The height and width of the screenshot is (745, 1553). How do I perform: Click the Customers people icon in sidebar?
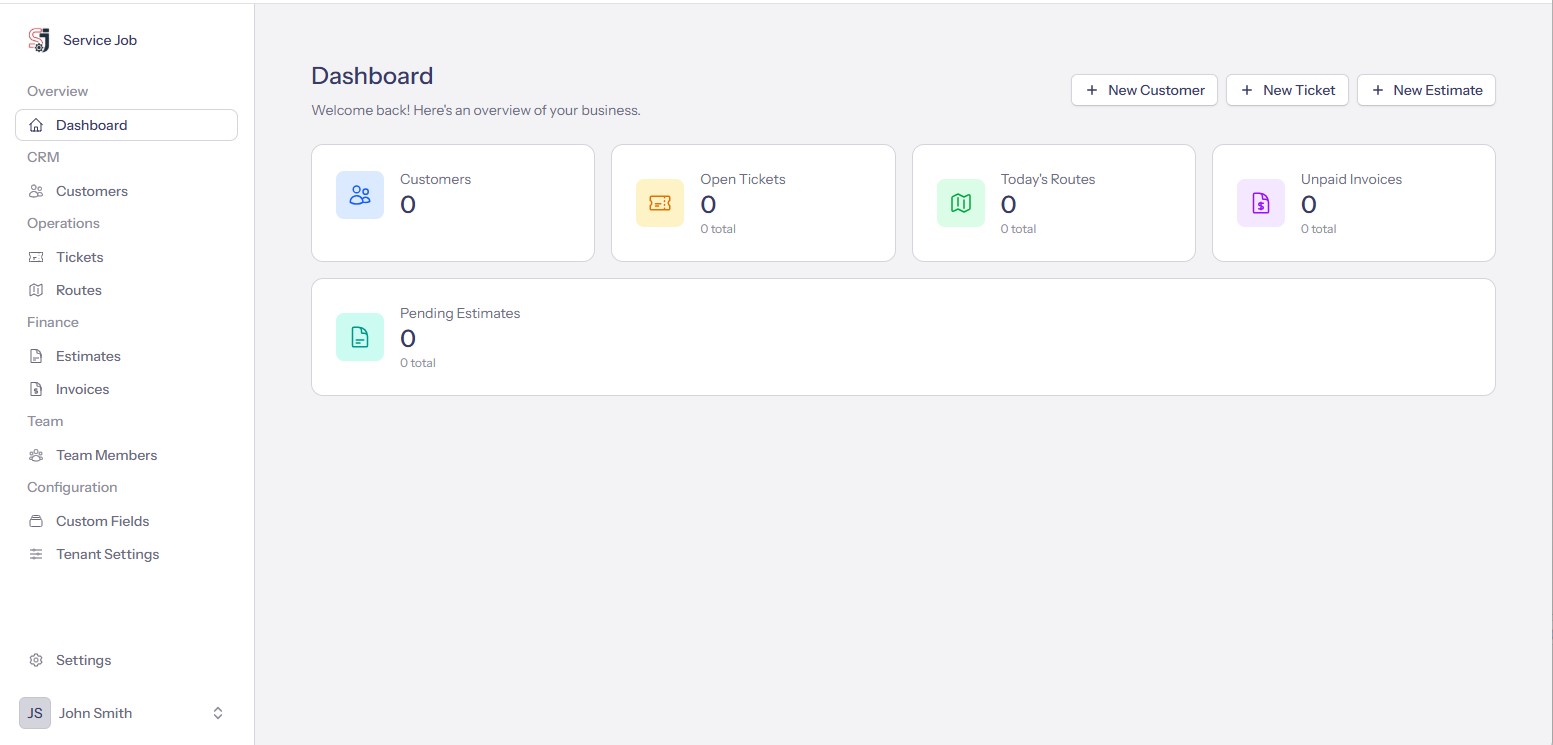(36, 191)
